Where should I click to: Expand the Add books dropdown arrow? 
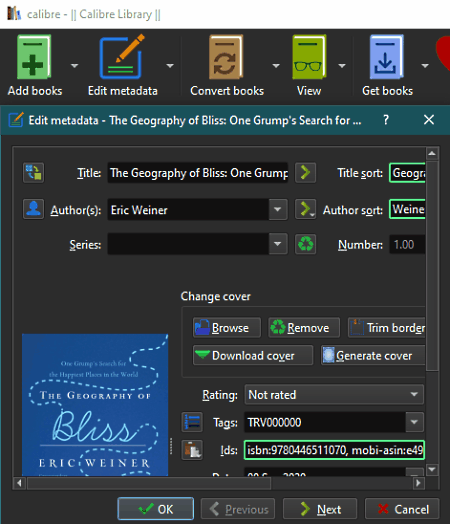pos(74,66)
